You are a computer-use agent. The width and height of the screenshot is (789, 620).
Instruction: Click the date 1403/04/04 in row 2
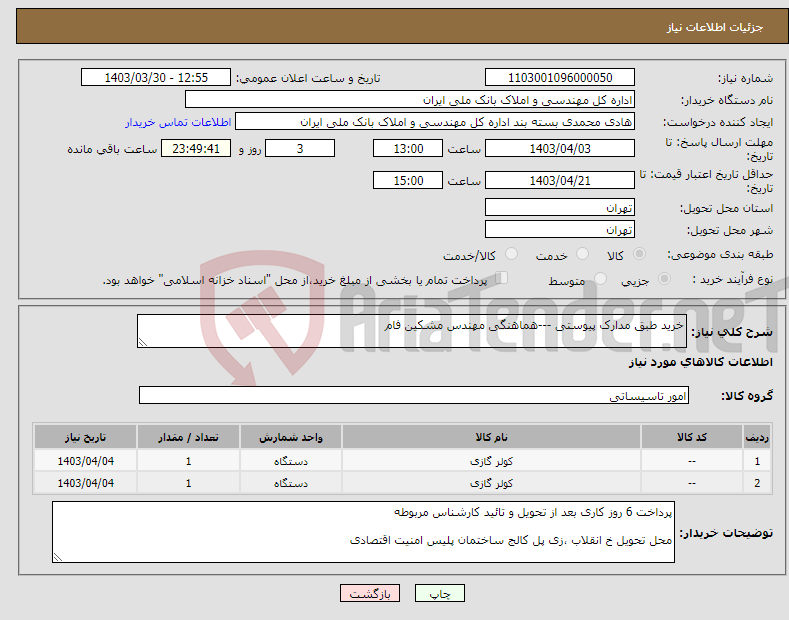tap(86, 483)
